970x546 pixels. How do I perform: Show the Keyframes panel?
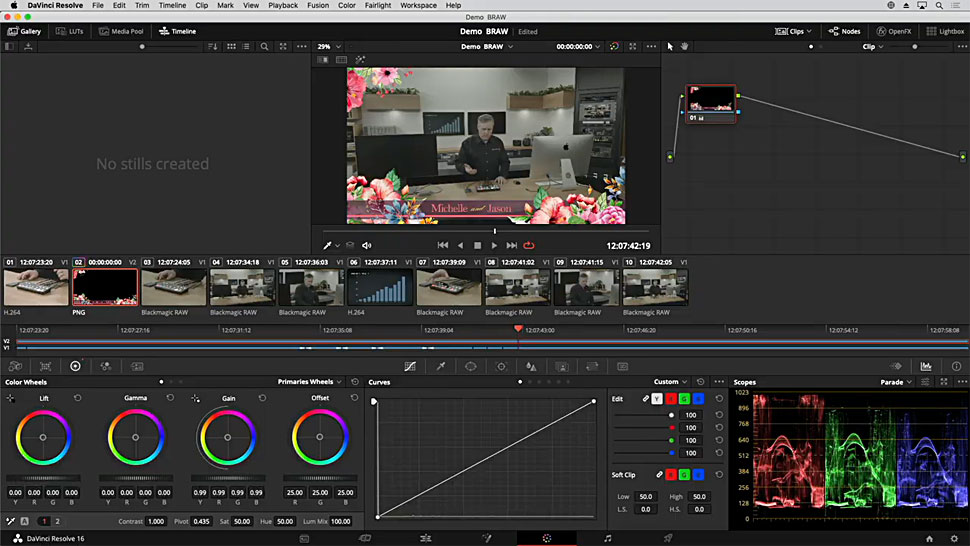pyautogui.click(x=896, y=367)
